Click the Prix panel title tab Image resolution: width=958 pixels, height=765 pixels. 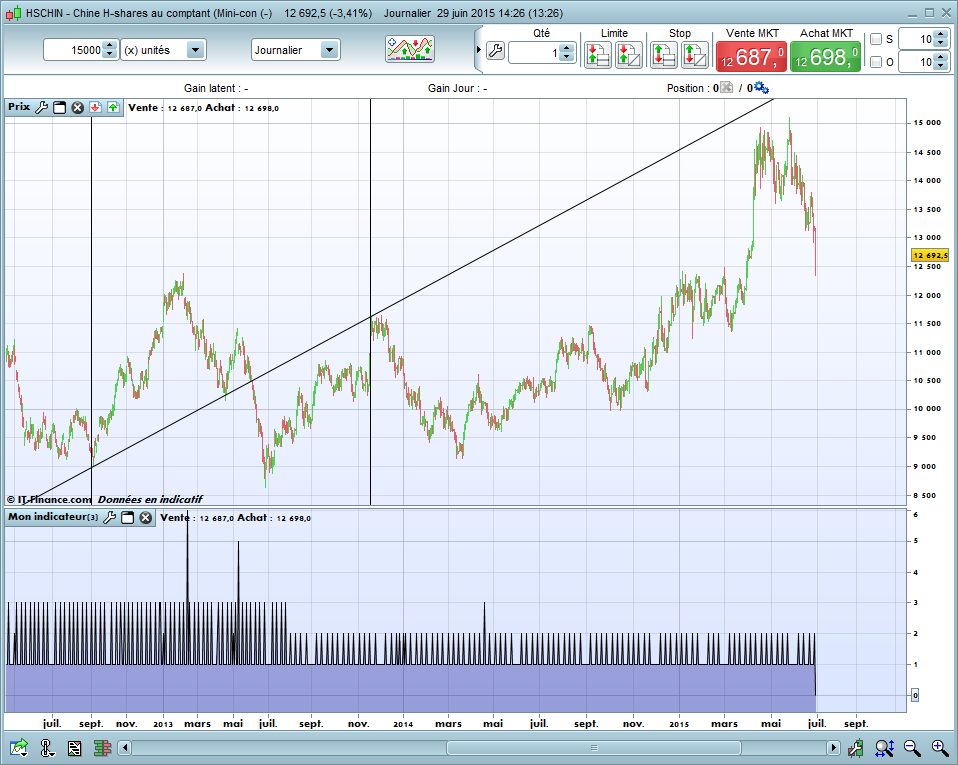pos(19,107)
